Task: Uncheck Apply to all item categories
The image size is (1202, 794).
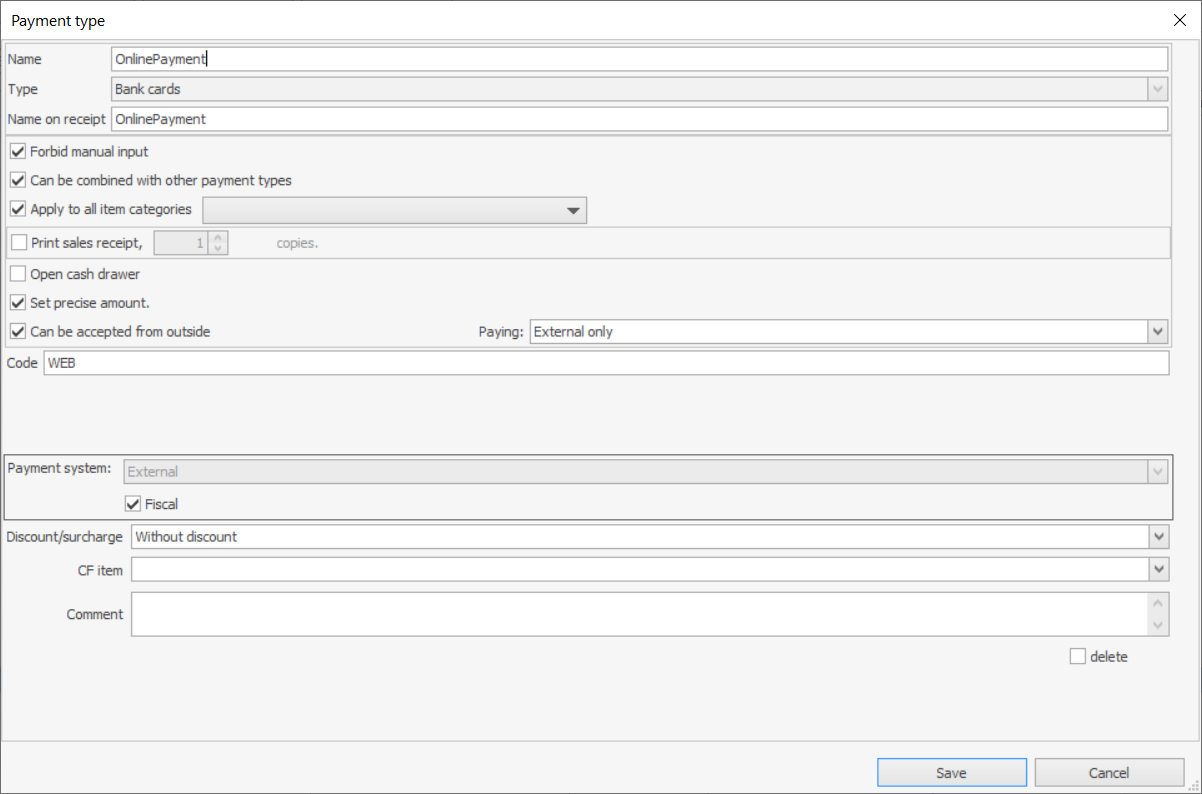Action: click(x=18, y=210)
